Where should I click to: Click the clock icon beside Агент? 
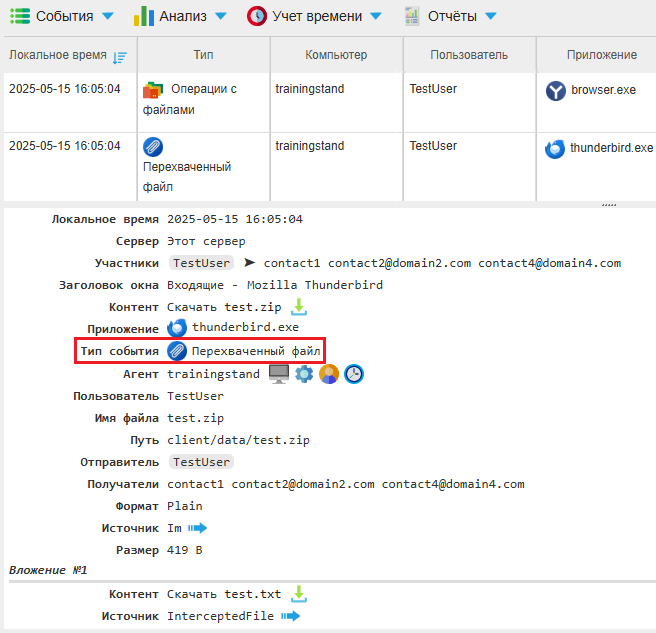[x=354, y=374]
